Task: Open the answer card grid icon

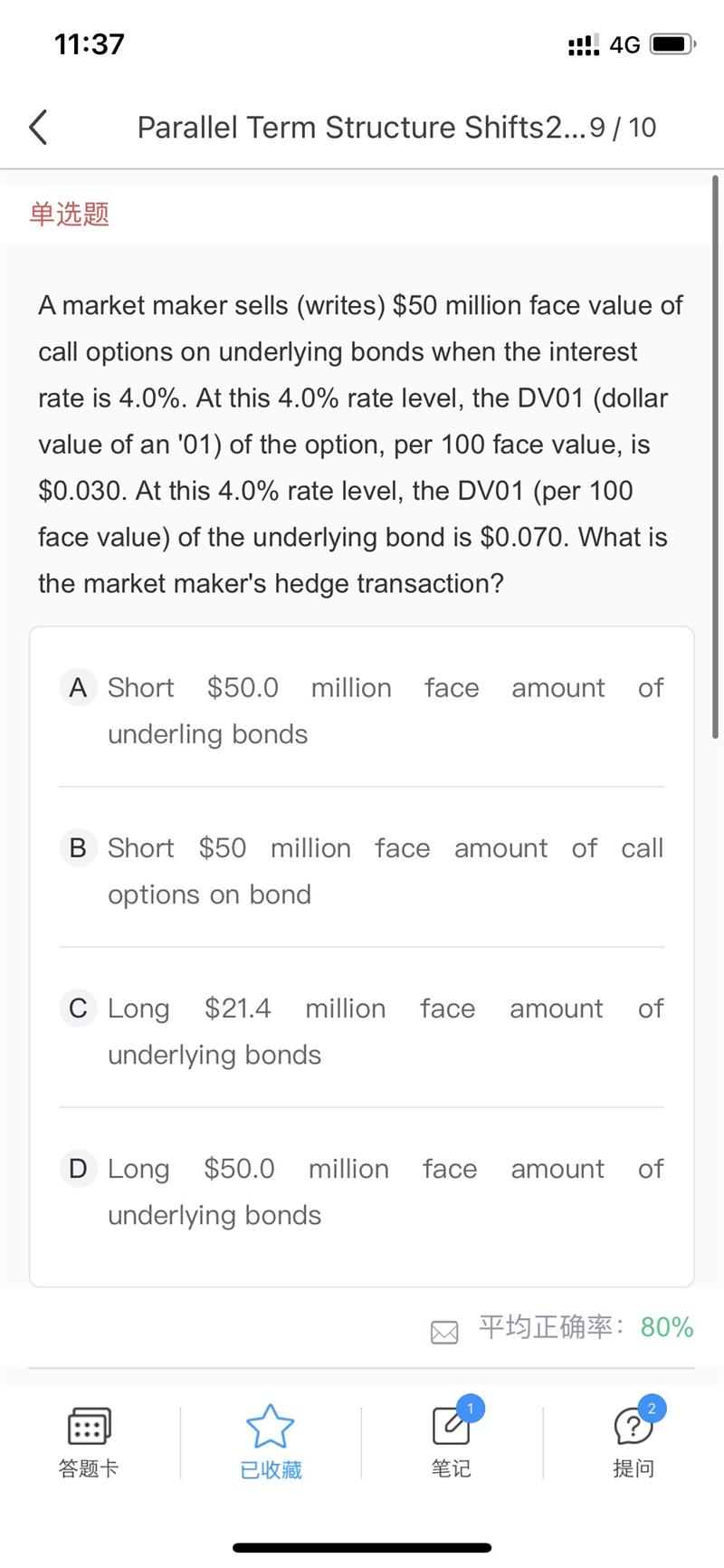Action: coord(89,1426)
